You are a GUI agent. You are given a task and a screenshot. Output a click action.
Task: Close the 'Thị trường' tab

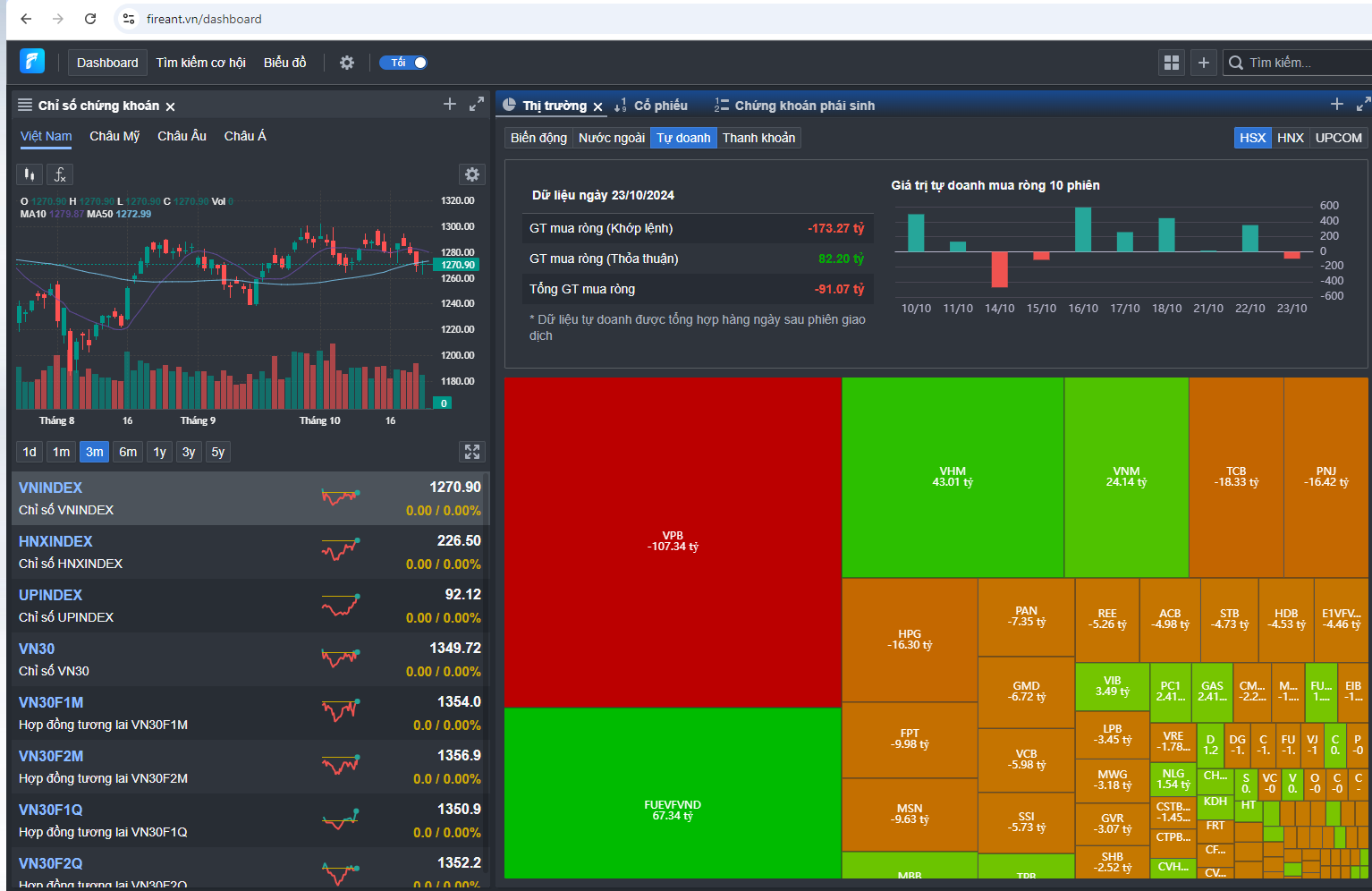598,106
